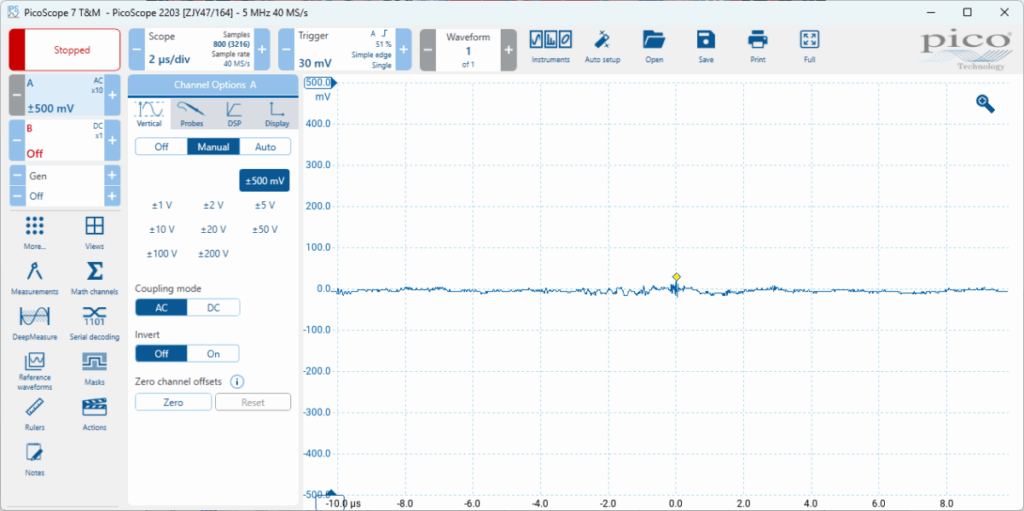Select DC coupling mode
The height and width of the screenshot is (511, 1024).
(x=214, y=307)
